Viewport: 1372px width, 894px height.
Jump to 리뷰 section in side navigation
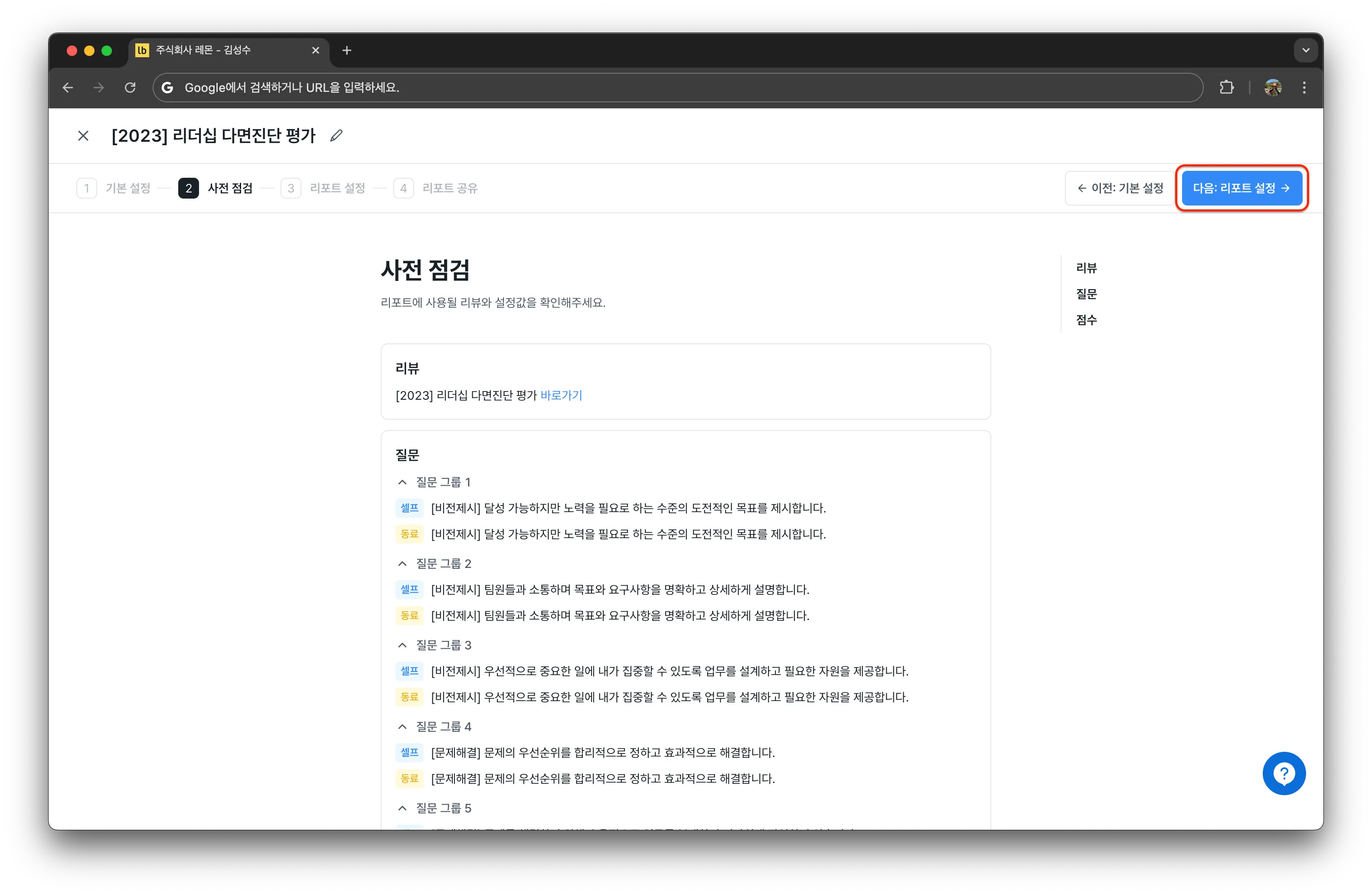(1086, 268)
